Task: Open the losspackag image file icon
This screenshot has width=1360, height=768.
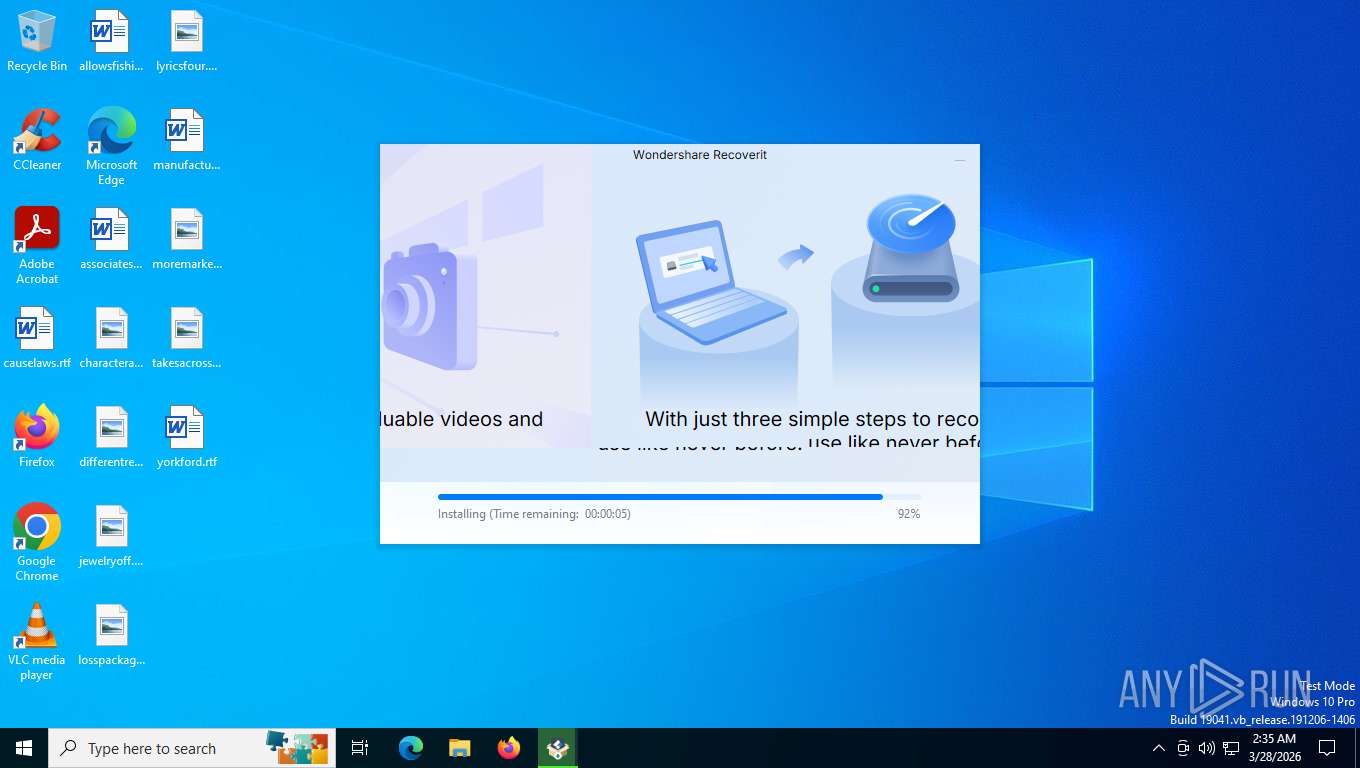Action: 111,635
